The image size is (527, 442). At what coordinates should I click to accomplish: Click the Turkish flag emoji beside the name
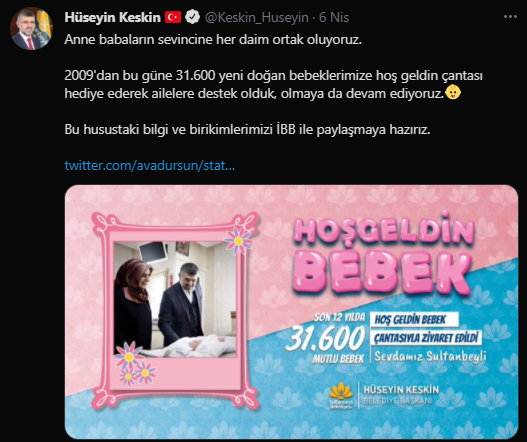click(x=173, y=17)
